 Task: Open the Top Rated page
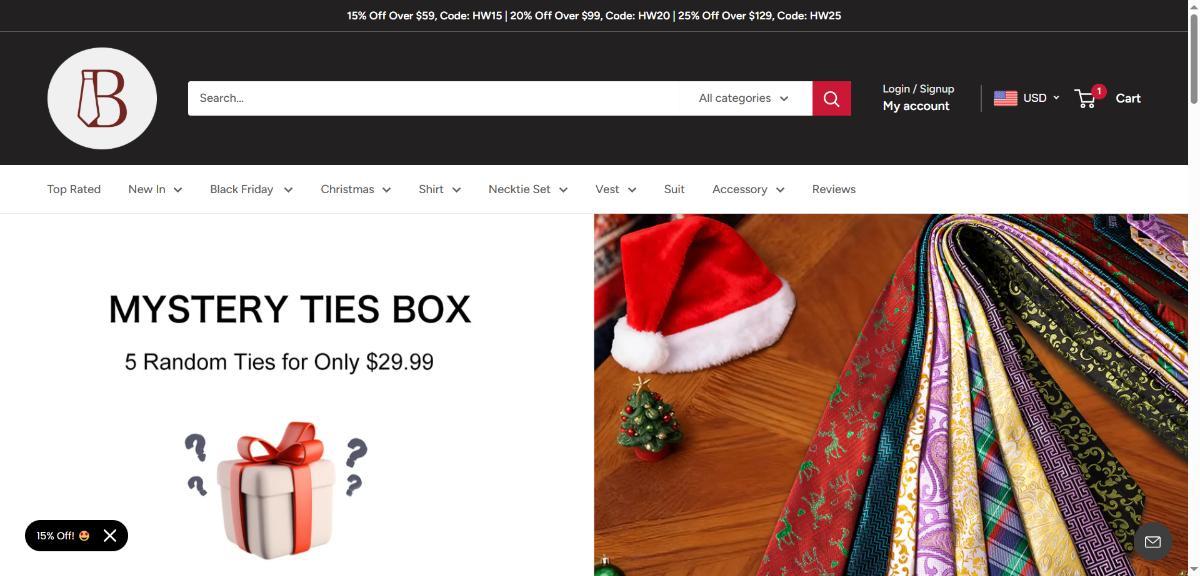coord(74,189)
